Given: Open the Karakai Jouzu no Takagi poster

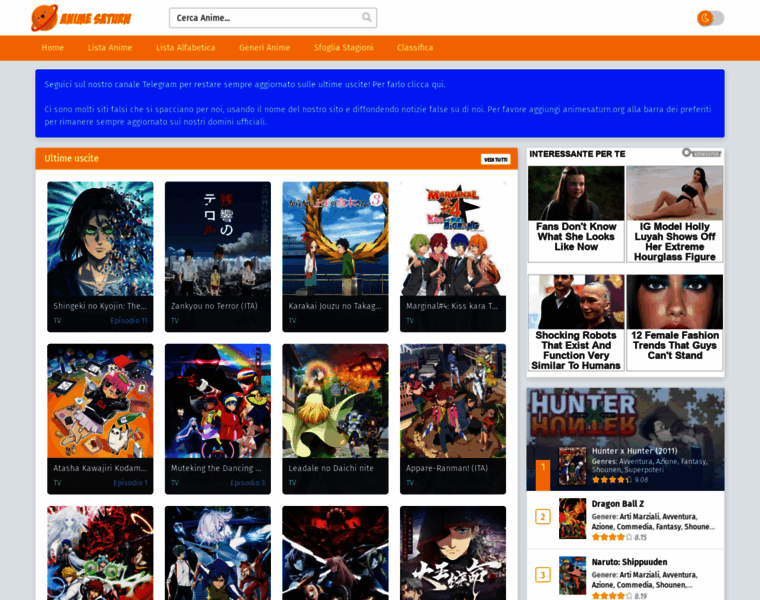Looking at the screenshot, I should (x=335, y=238).
